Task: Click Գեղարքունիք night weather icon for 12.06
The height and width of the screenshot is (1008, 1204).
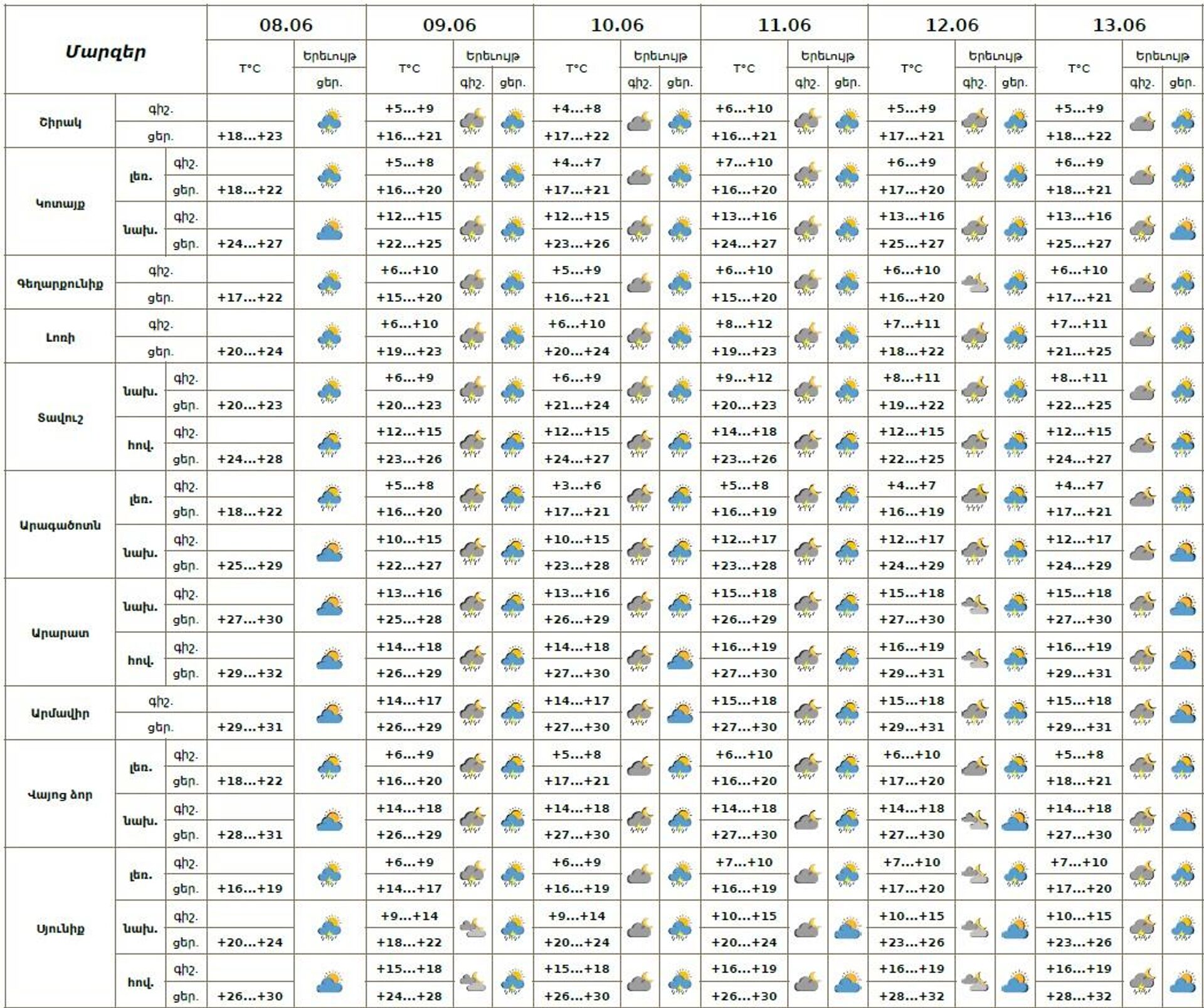Action: click(x=974, y=284)
